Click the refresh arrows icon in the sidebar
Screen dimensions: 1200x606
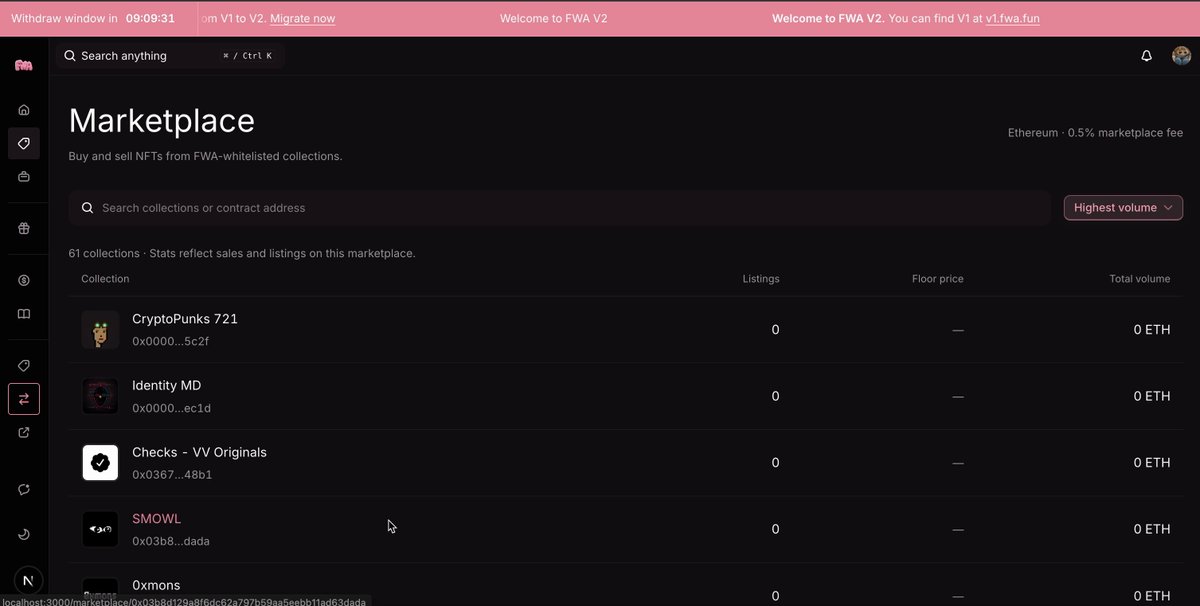point(24,489)
